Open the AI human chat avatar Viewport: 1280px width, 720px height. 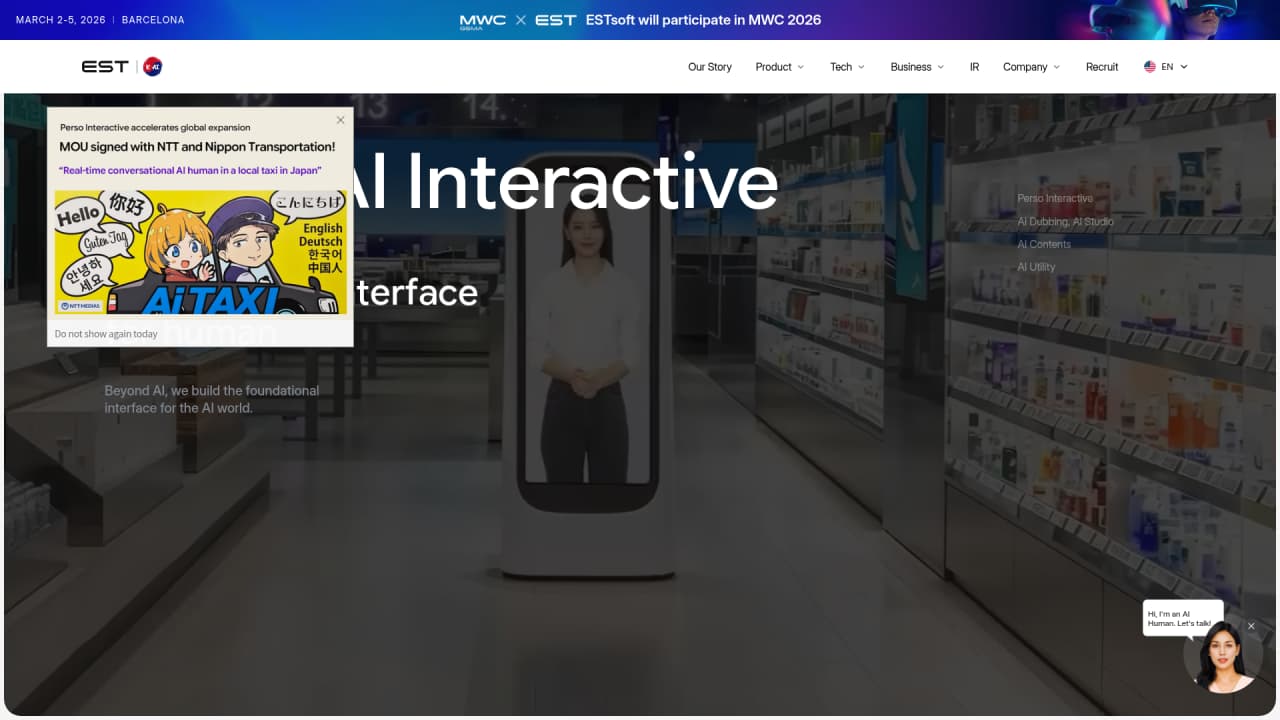point(1222,657)
